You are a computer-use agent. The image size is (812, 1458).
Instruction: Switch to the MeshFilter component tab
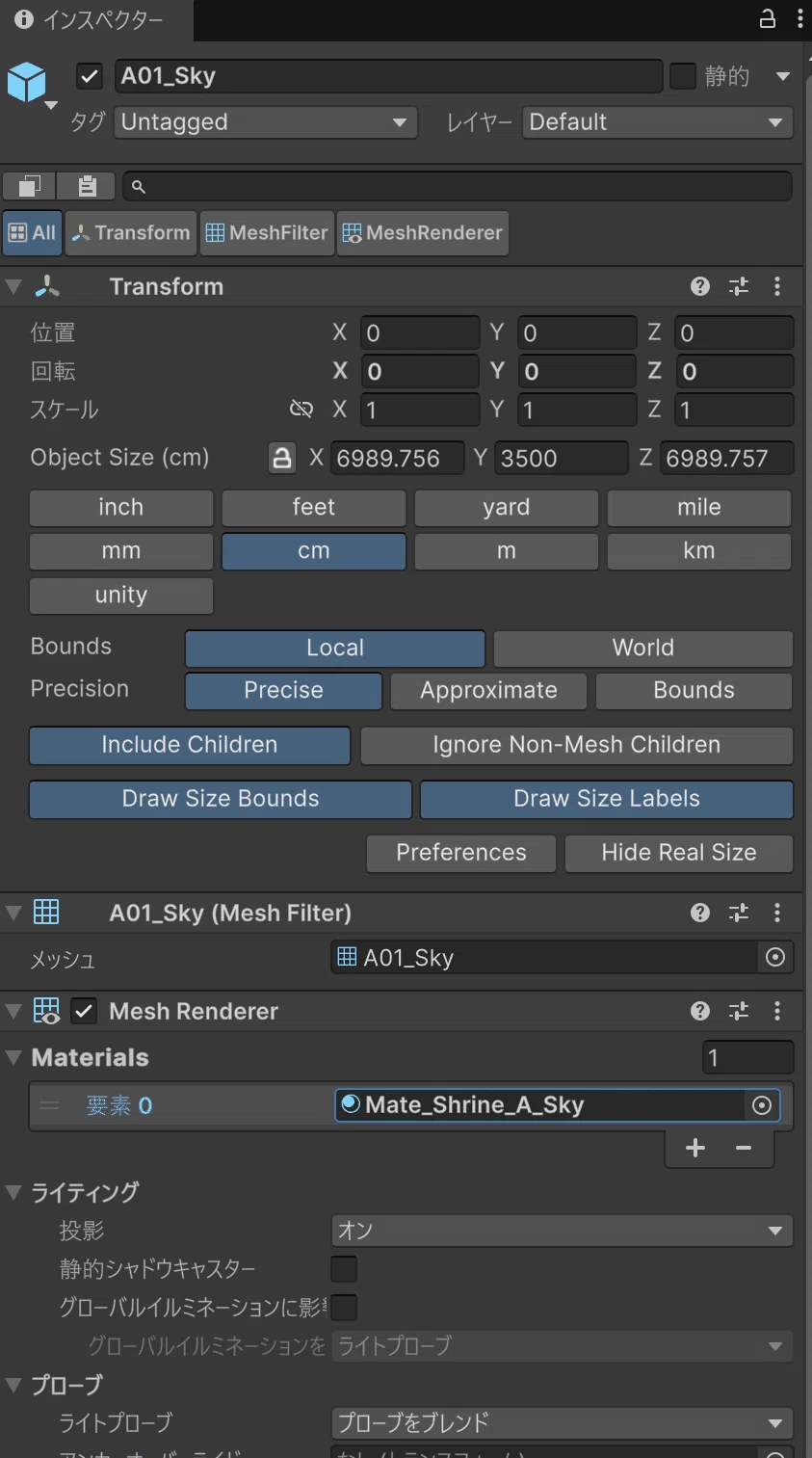tap(267, 233)
